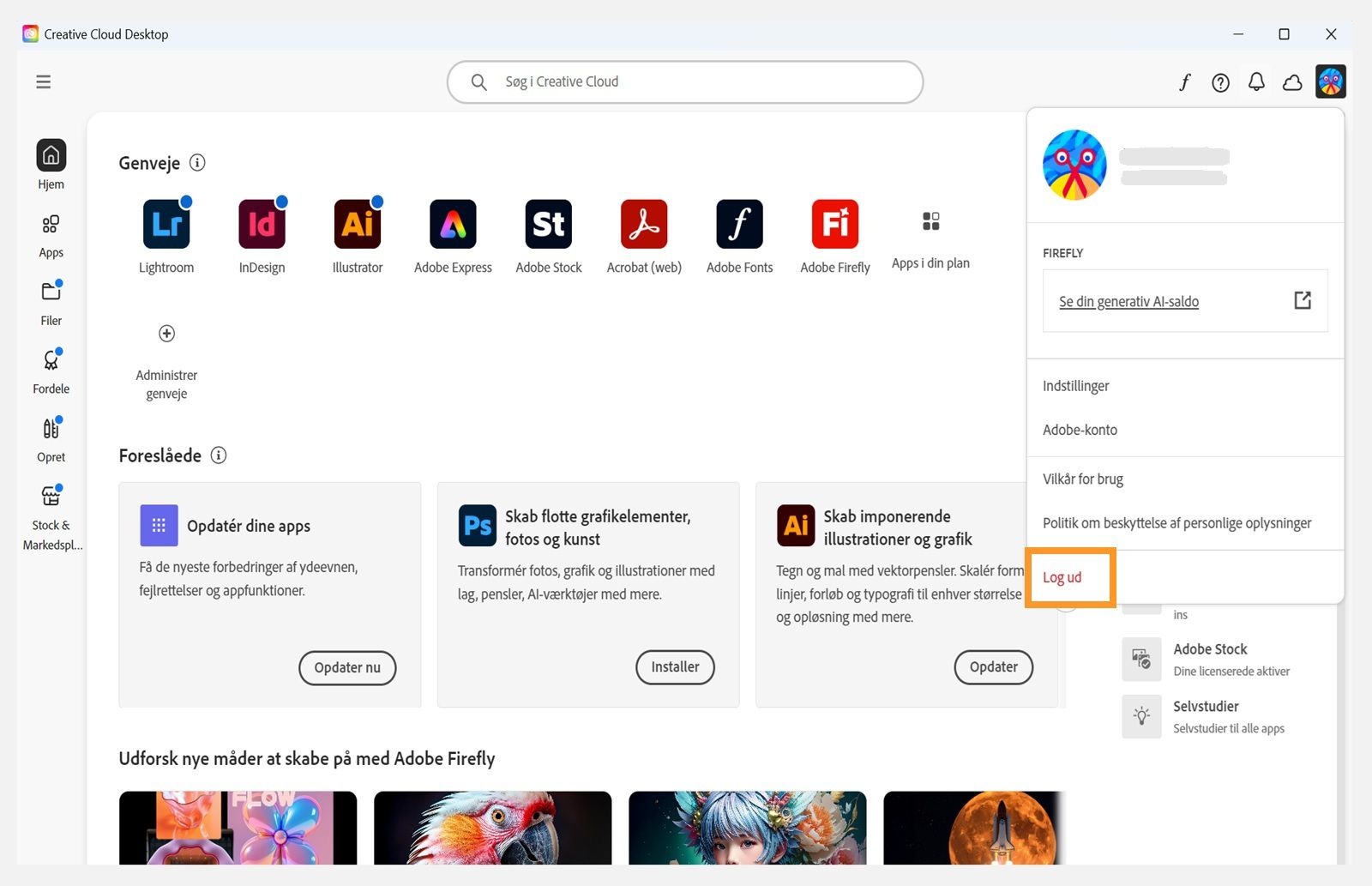The height and width of the screenshot is (886, 1372).
Task: Click Administrer genveje plus icon
Action: (x=166, y=333)
